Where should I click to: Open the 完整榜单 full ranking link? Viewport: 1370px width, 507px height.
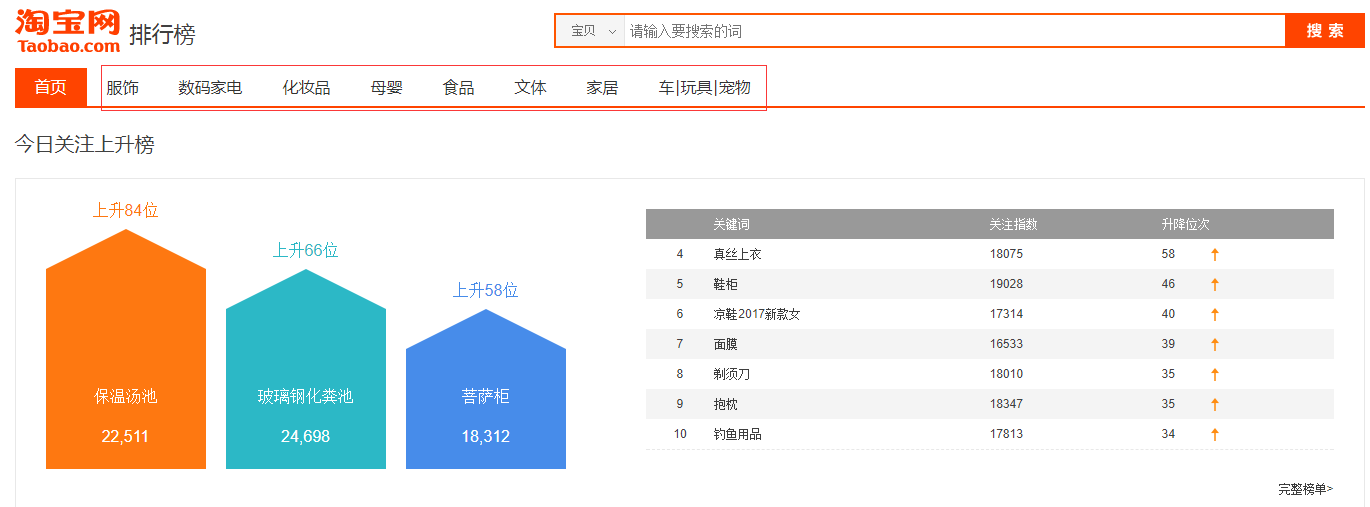coord(1304,489)
